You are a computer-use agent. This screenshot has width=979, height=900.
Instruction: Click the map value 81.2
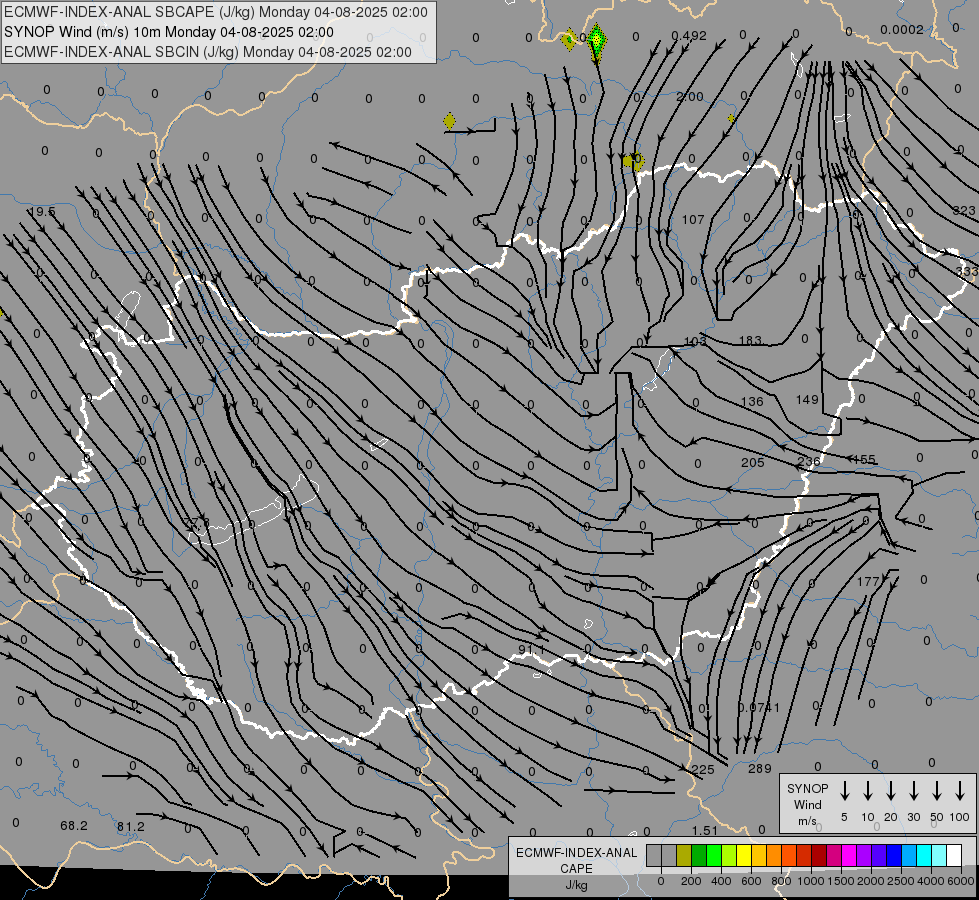pos(130,827)
